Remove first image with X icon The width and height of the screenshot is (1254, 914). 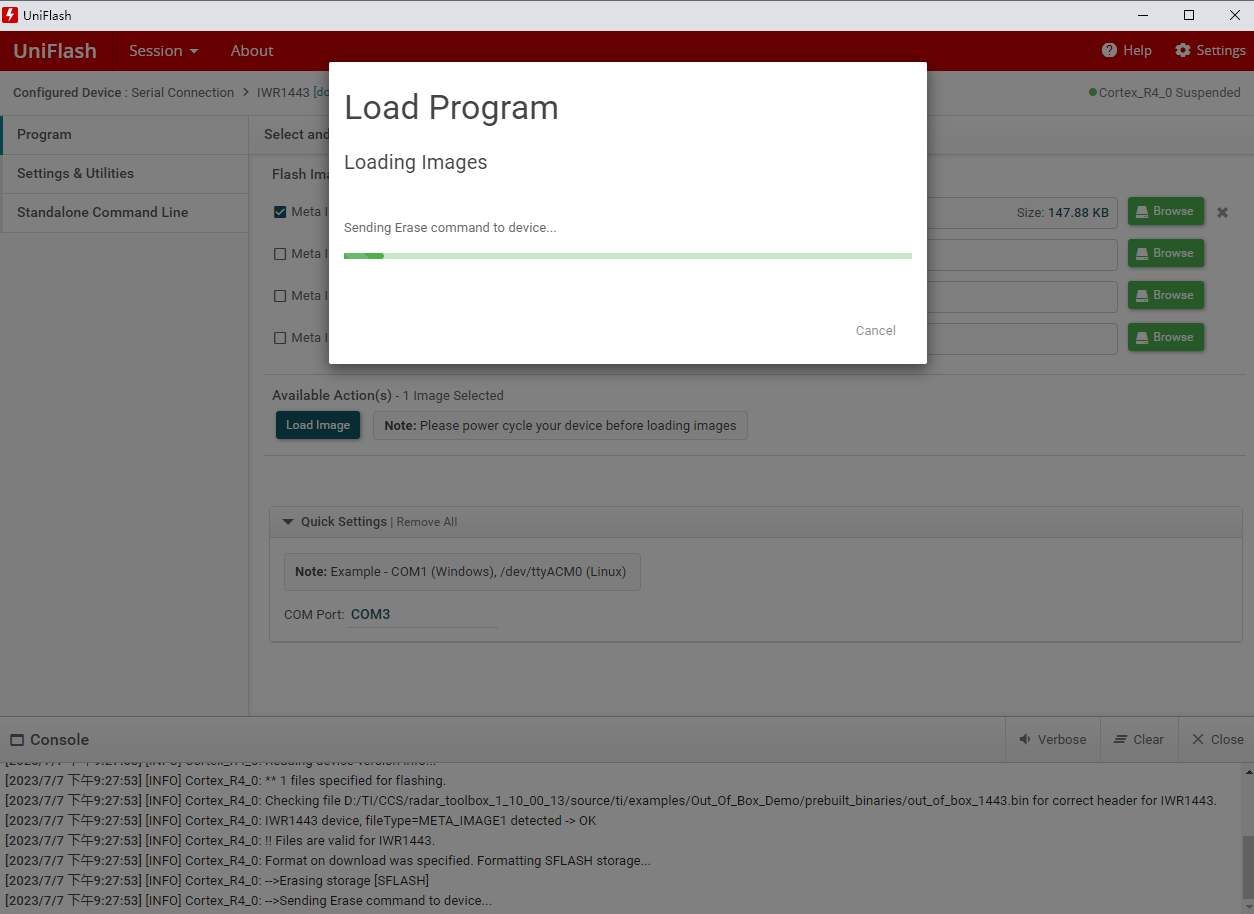[1222, 213]
